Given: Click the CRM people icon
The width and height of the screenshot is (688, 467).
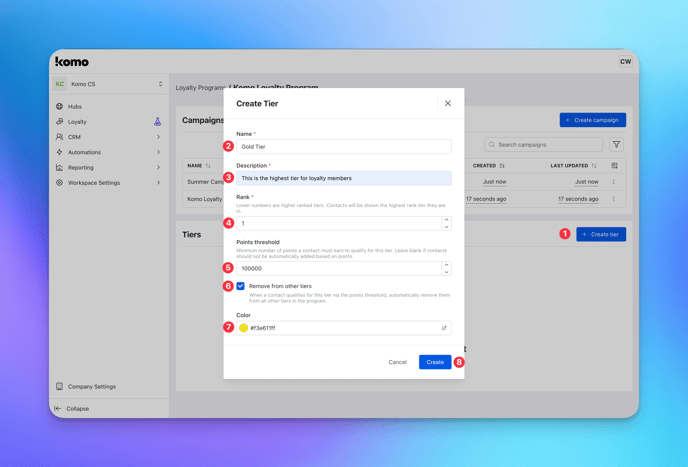Looking at the screenshot, I should [x=59, y=137].
